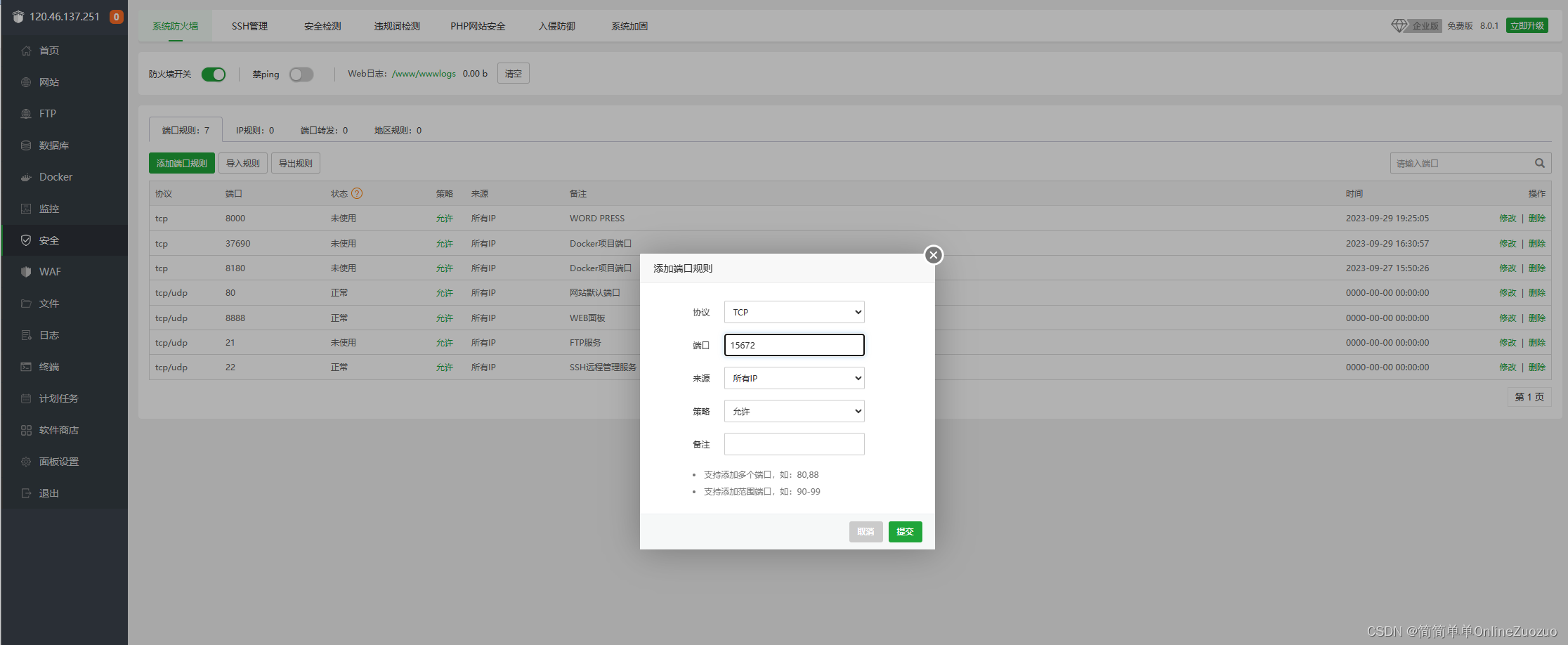
Task: Toggle the 防火墙开关 switch
Action: coord(214,74)
